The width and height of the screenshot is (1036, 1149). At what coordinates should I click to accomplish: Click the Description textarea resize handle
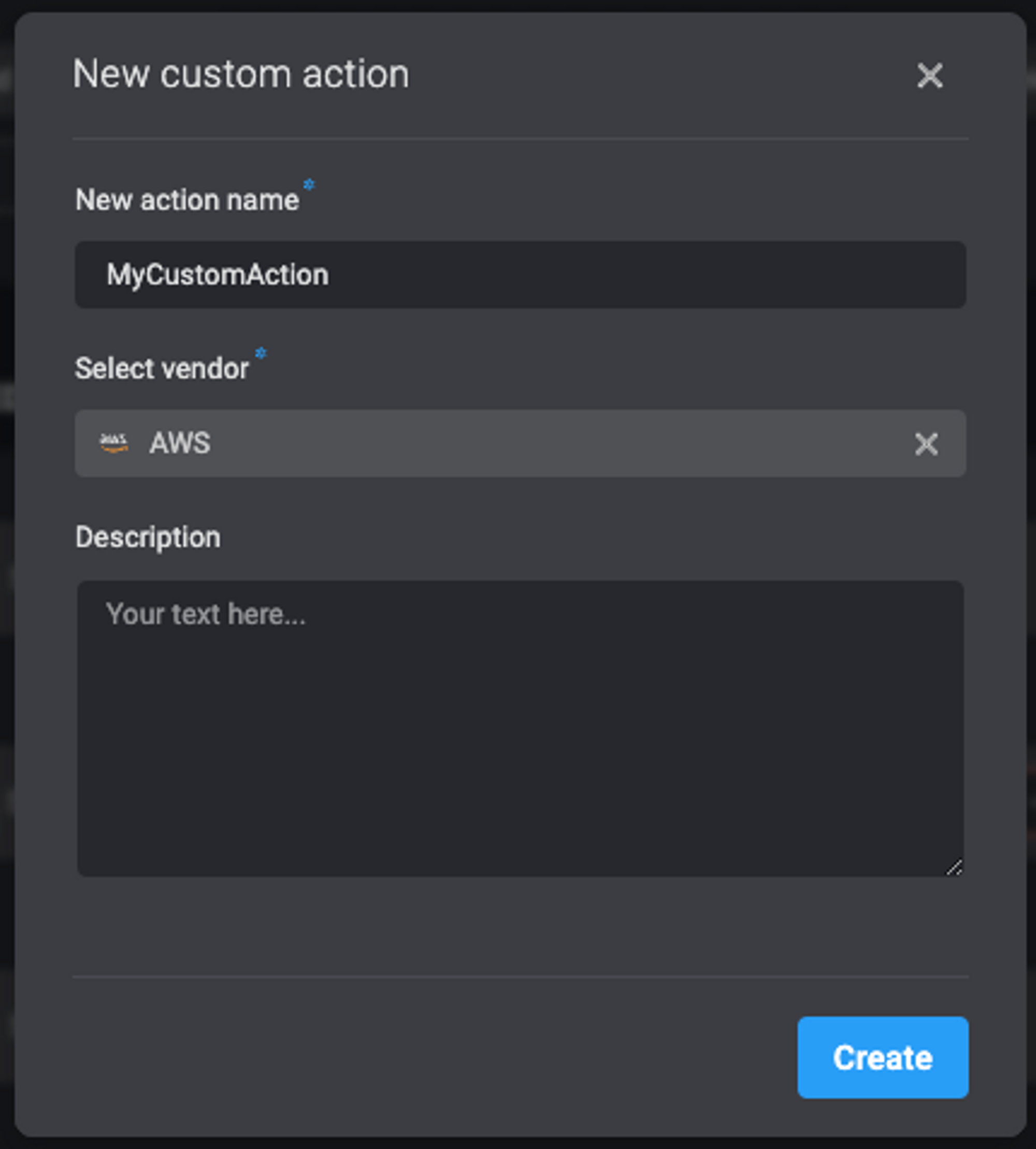[955, 868]
